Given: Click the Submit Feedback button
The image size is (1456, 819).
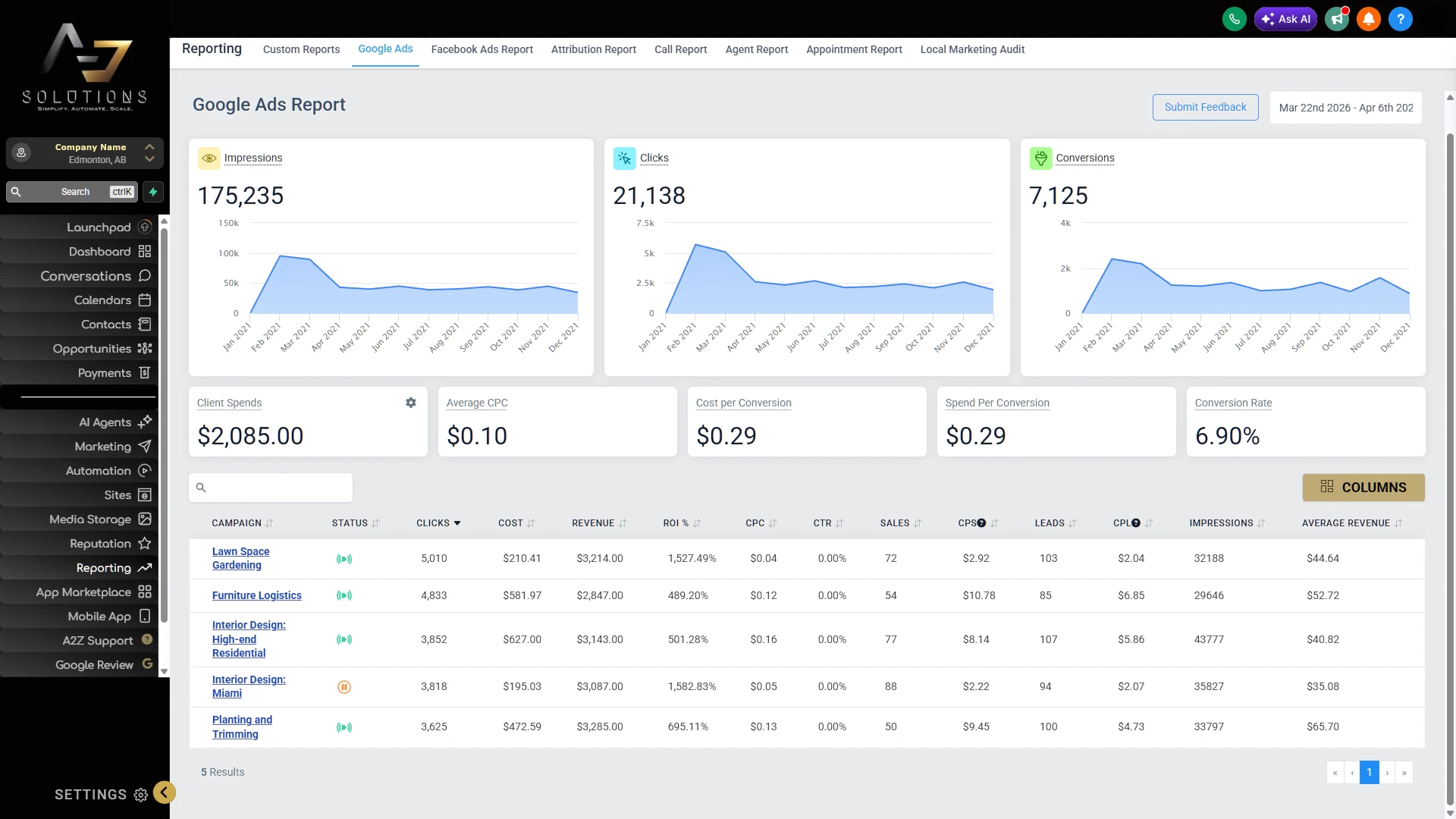Looking at the screenshot, I should [x=1205, y=107].
